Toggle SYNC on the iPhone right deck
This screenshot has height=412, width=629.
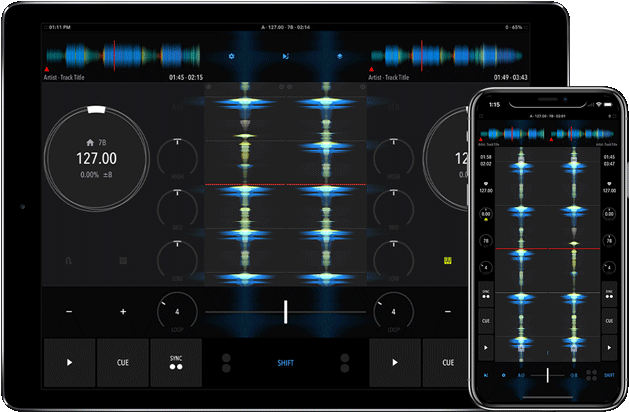coord(609,294)
